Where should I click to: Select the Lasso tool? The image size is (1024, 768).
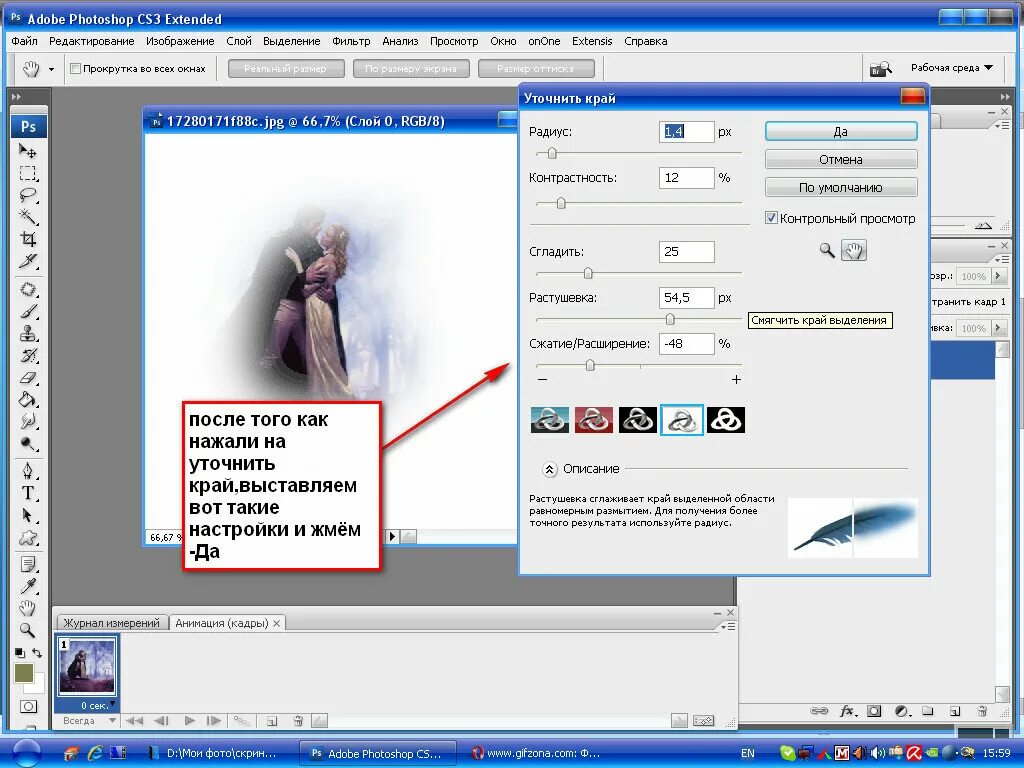click(x=28, y=195)
